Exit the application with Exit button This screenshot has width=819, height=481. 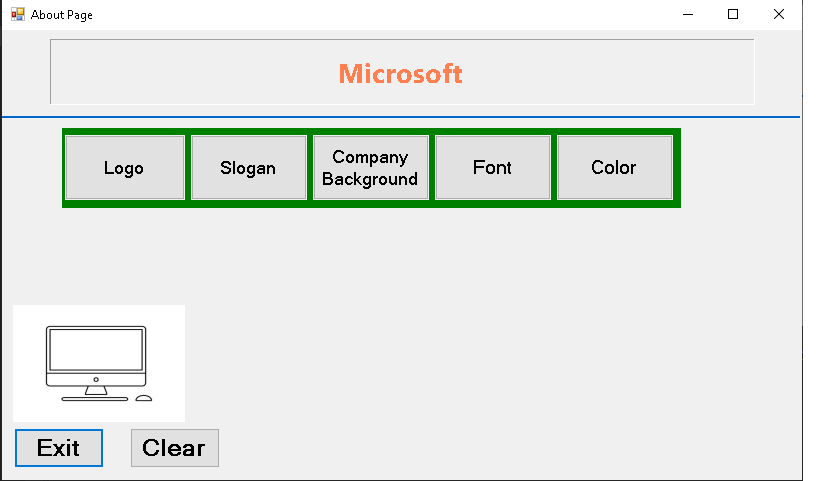click(x=58, y=448)
